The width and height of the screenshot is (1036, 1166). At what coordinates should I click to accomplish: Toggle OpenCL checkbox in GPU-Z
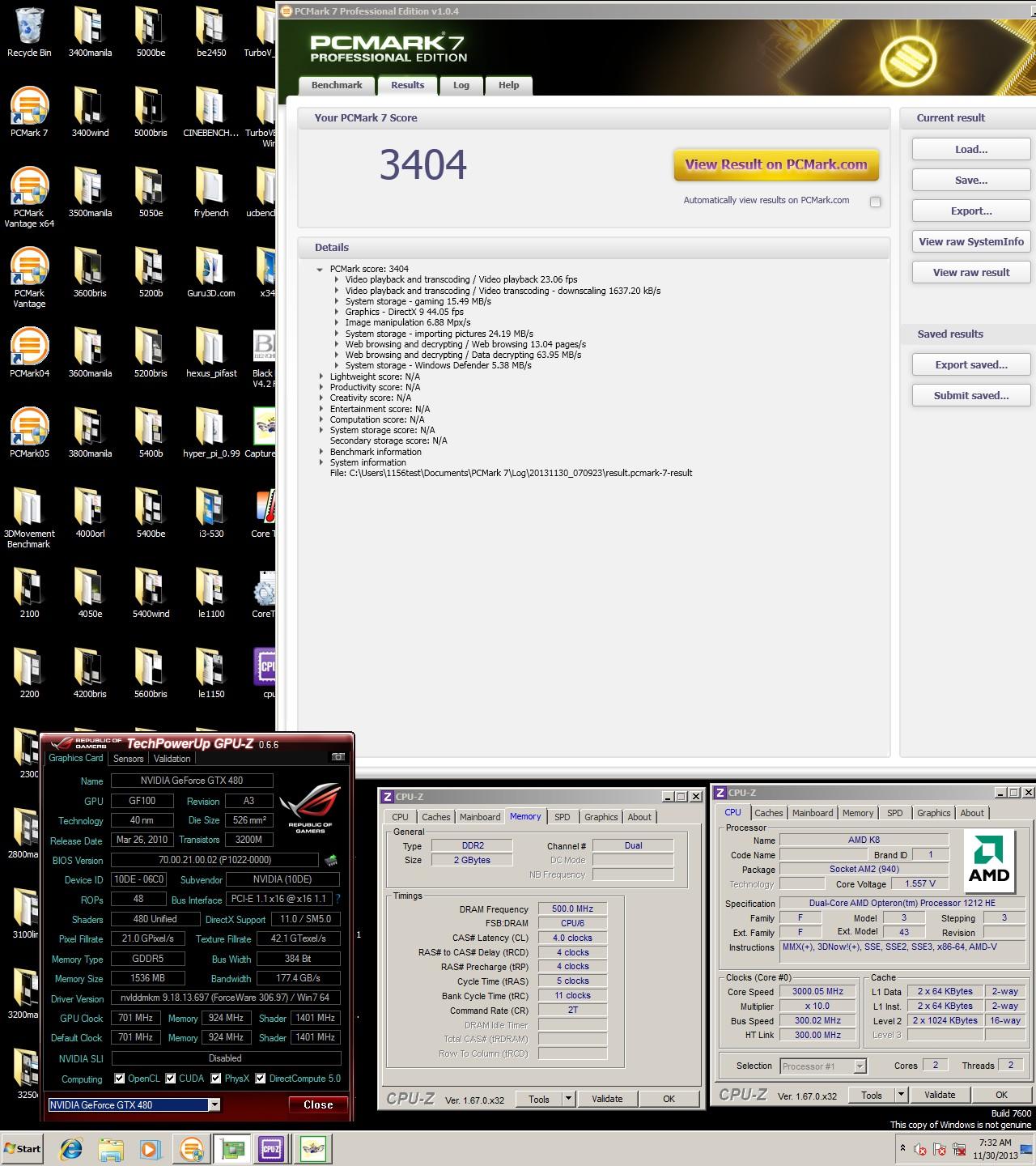(x=120, y=1079)
